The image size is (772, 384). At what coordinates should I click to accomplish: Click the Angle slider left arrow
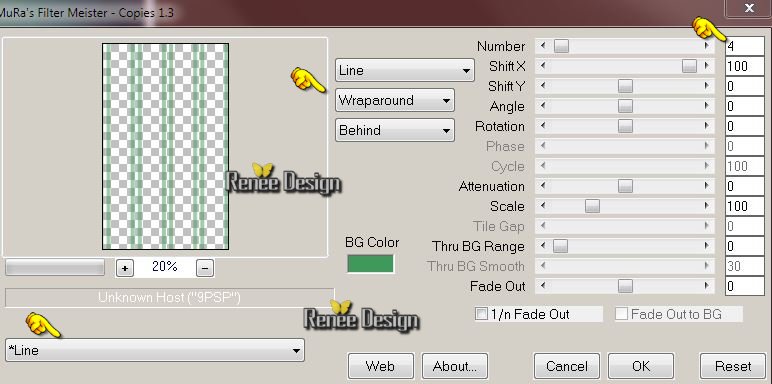click(x=543, y=106)
